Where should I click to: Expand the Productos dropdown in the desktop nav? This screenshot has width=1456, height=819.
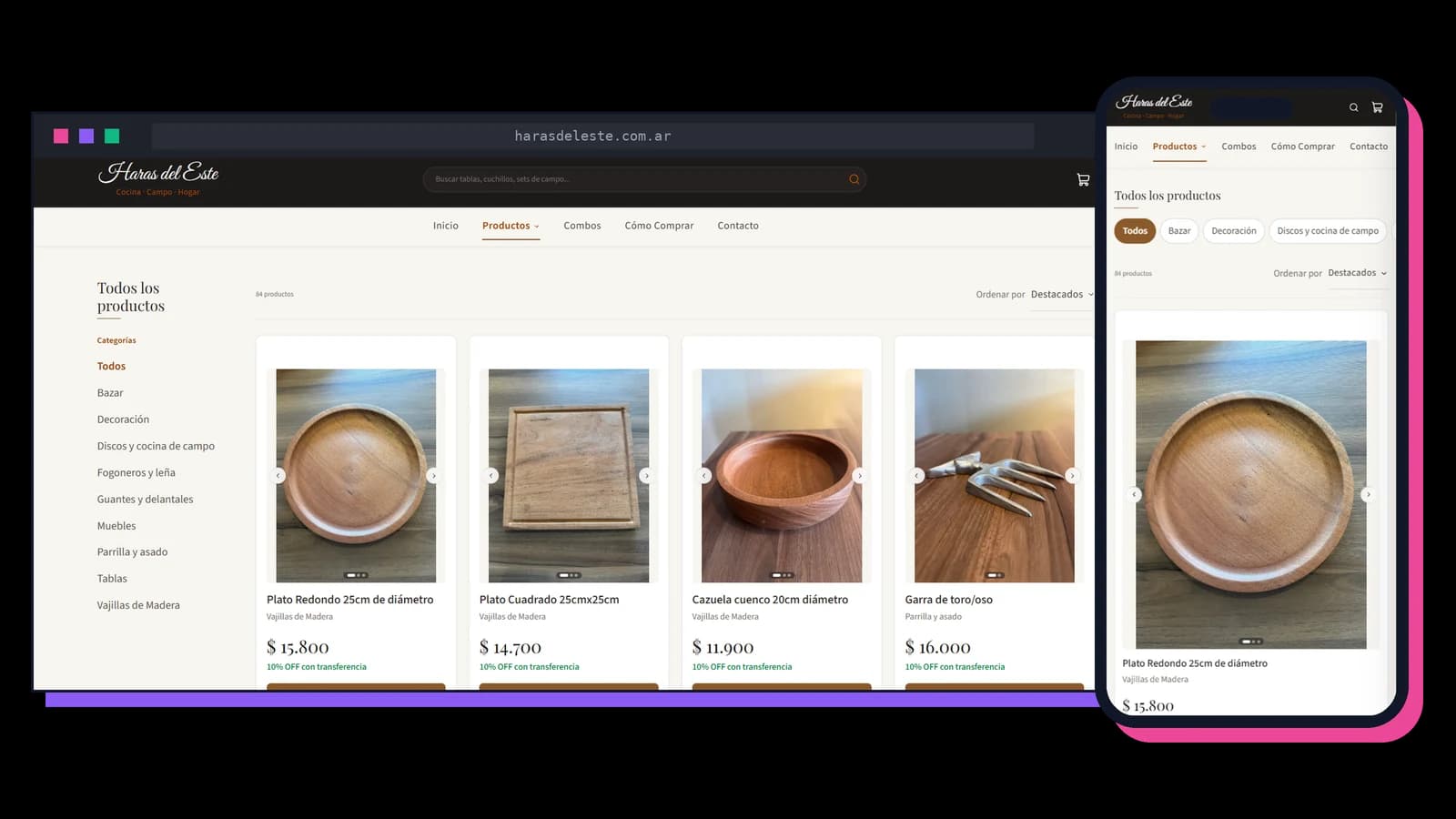click(511, 226)
